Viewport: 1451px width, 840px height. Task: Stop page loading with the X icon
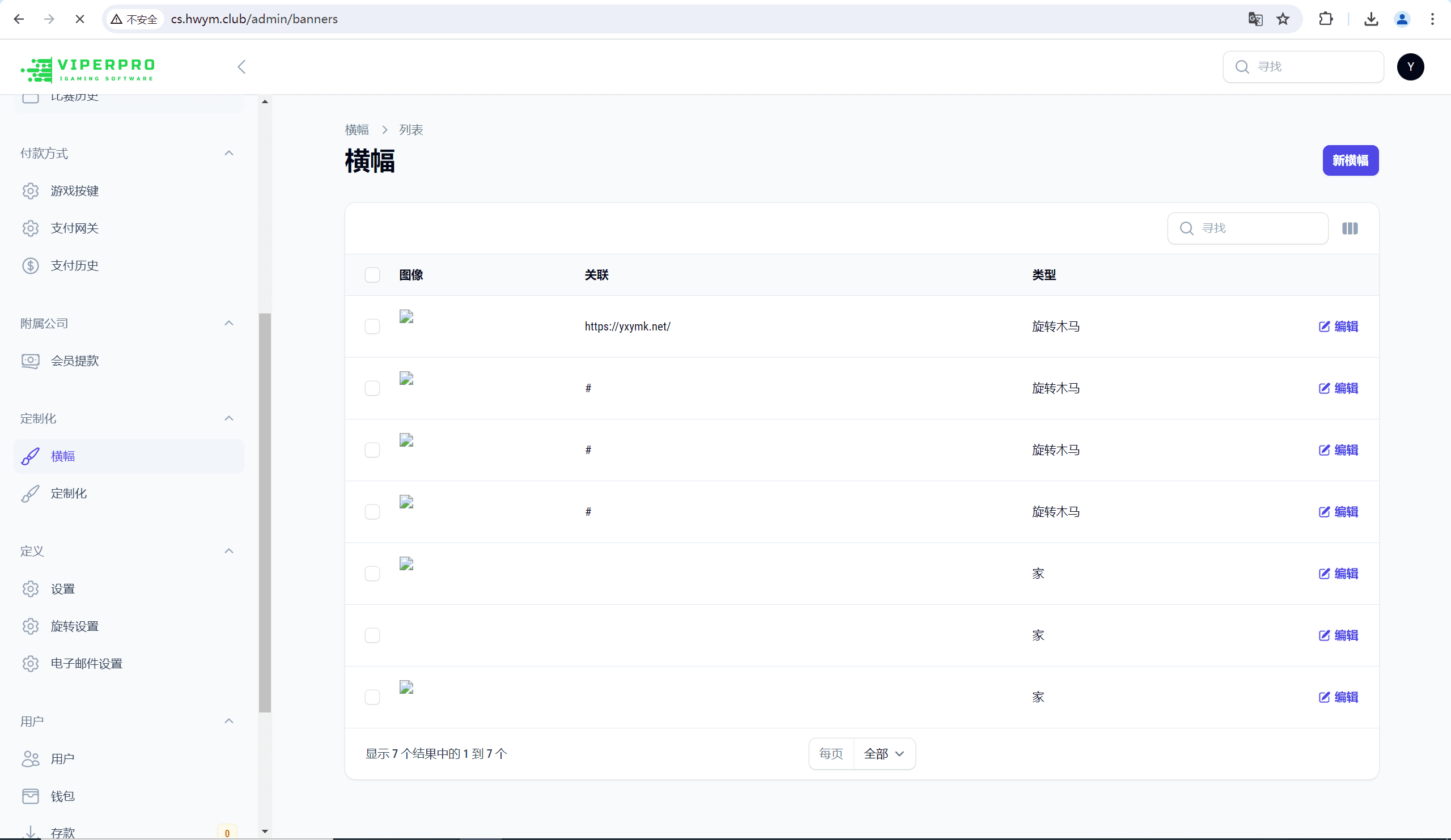[x=80, y=19]
